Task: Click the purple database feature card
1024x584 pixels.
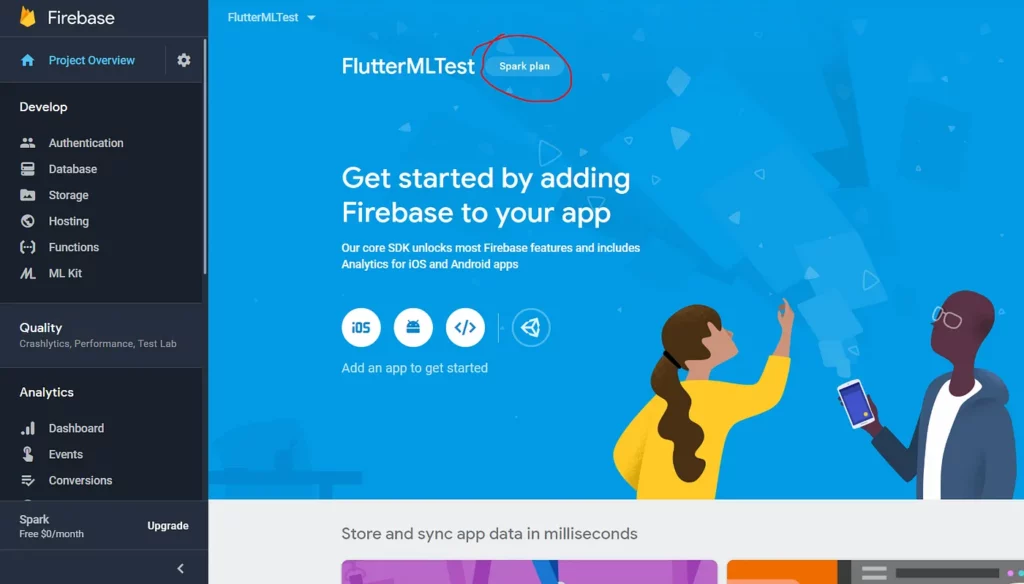Action: coord(529,572)
